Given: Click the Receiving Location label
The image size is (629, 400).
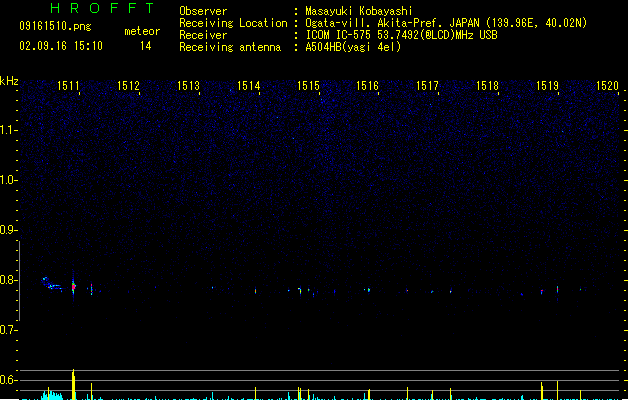Looking at the screenshot, I should (233, 23).
